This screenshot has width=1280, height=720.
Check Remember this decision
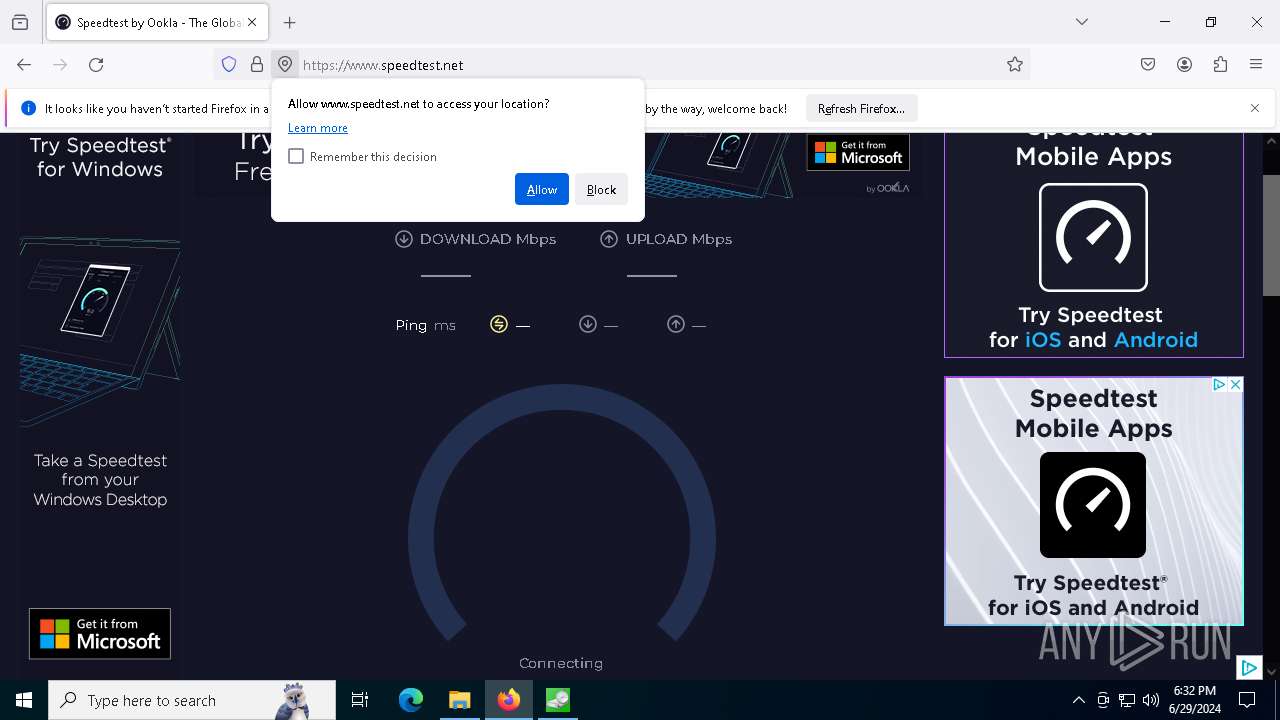point(296,156)
